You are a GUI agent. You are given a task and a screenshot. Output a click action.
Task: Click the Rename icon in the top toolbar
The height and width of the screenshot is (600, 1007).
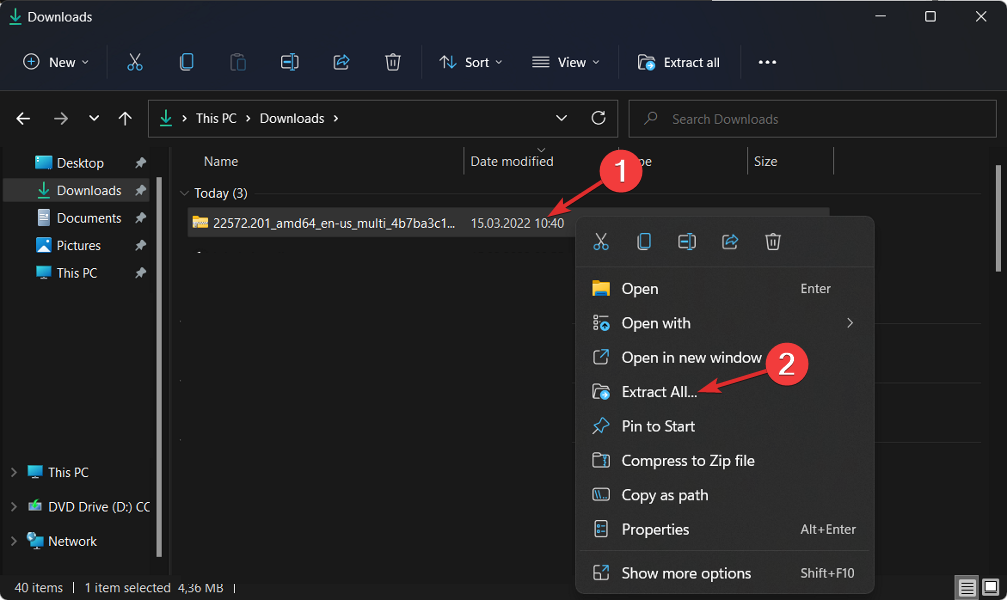pyautogui.click(x=290, y=62)
